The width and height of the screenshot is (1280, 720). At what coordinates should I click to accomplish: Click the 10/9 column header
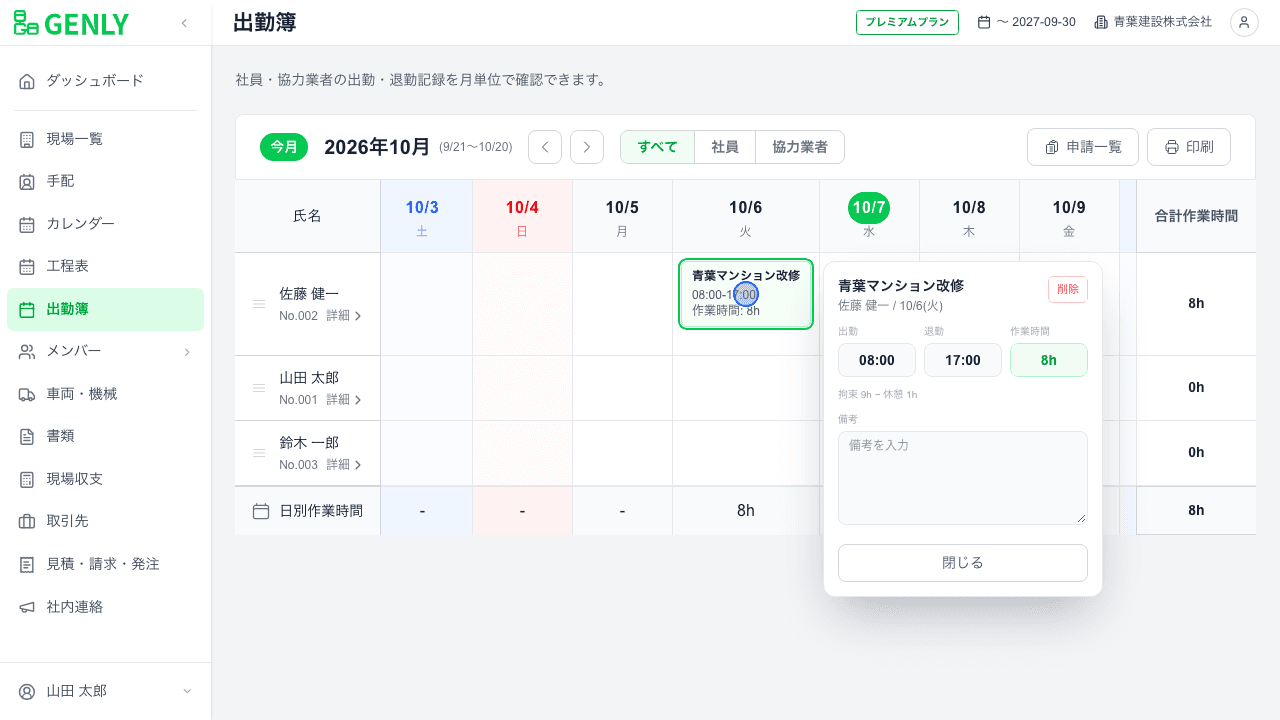[1069, 216]
